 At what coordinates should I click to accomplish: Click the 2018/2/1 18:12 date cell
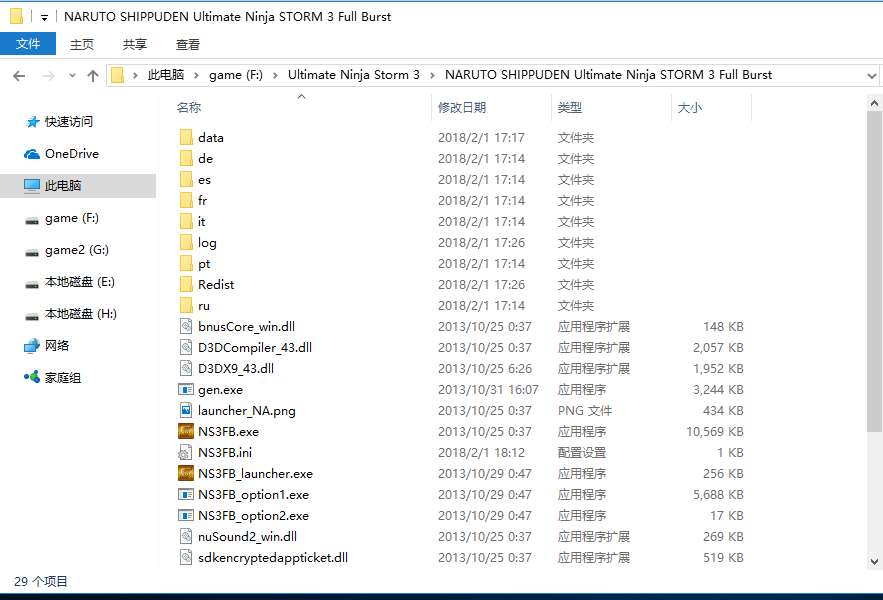coord(481,452)
